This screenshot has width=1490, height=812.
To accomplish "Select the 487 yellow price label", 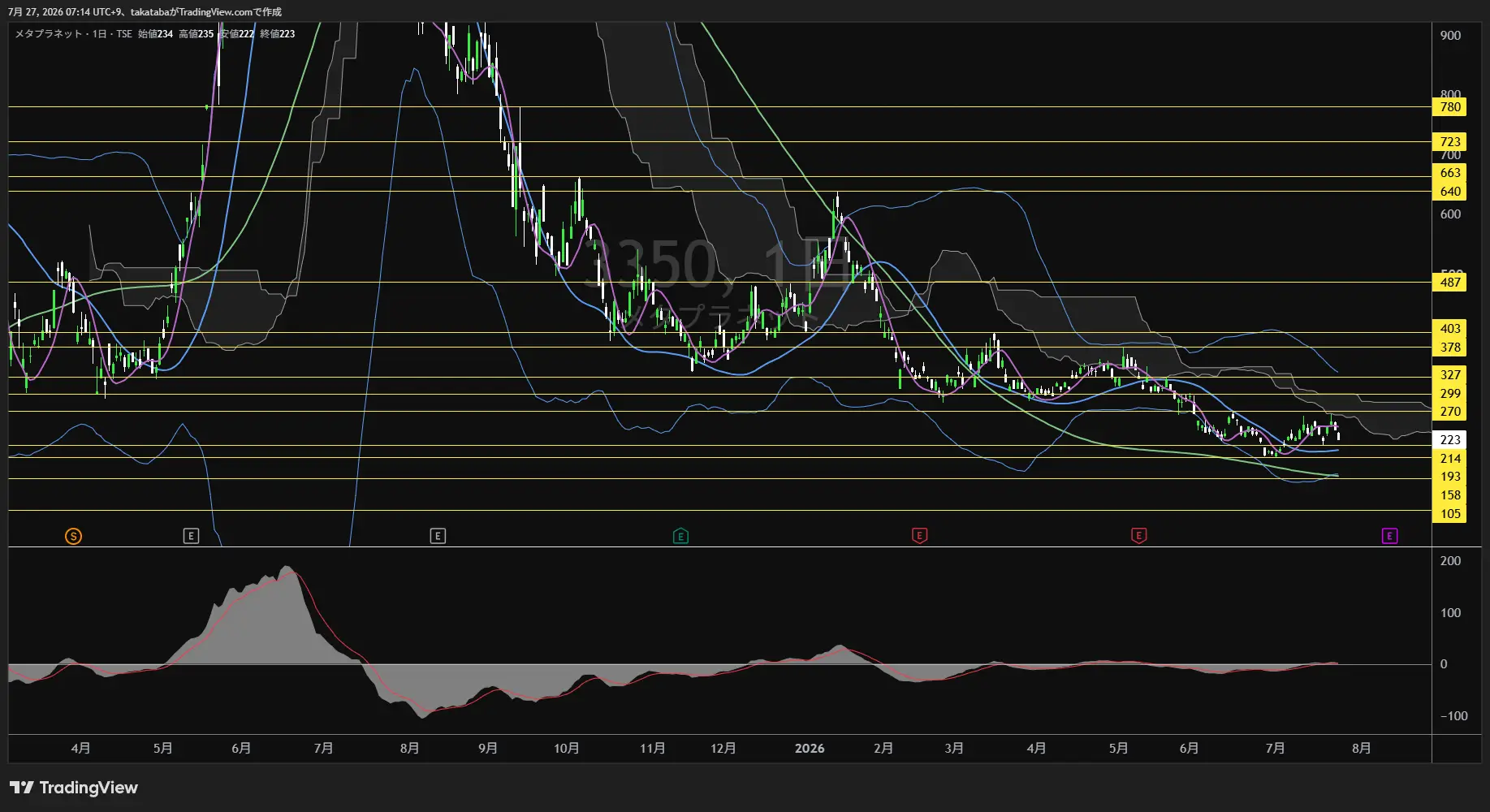I will click(x=1449, y=283).
